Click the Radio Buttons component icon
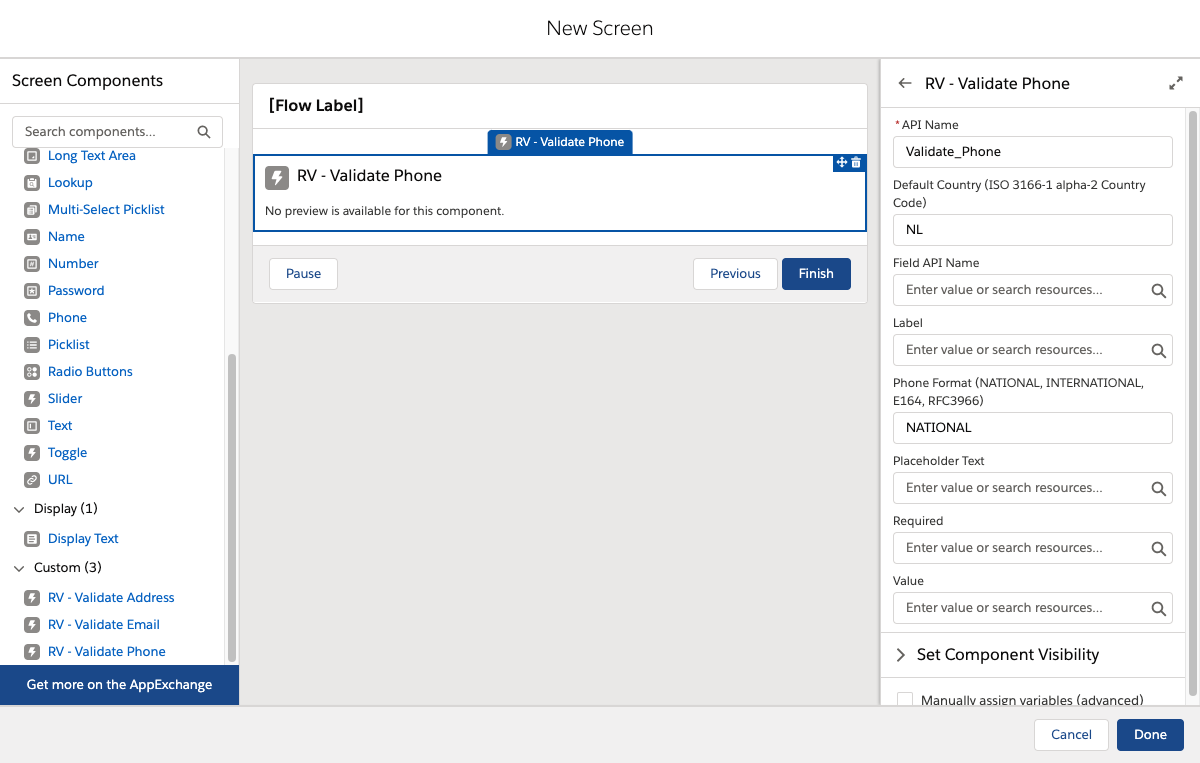 pos(32,372)
